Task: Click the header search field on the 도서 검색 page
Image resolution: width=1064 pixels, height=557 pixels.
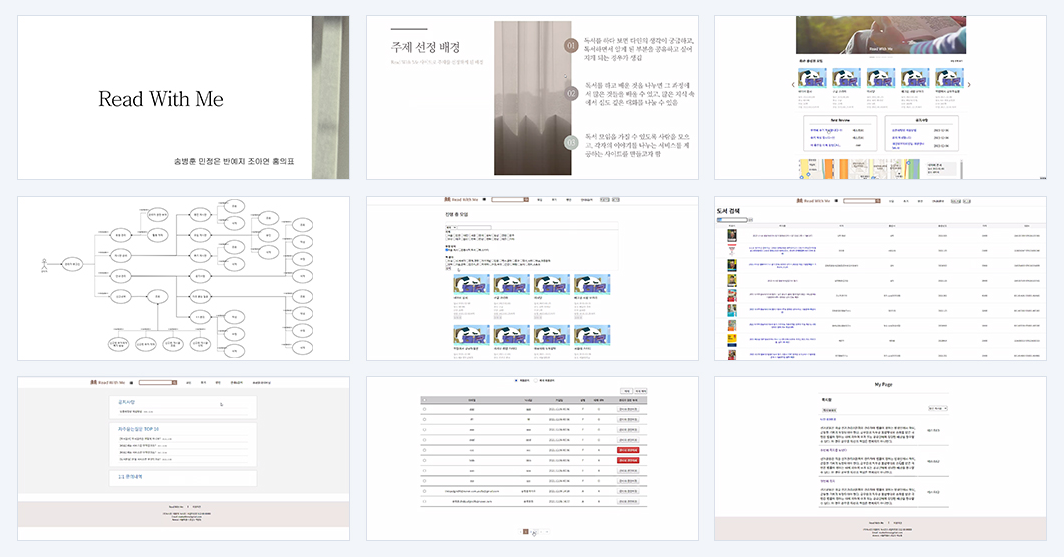Action: tap(859, 201)
